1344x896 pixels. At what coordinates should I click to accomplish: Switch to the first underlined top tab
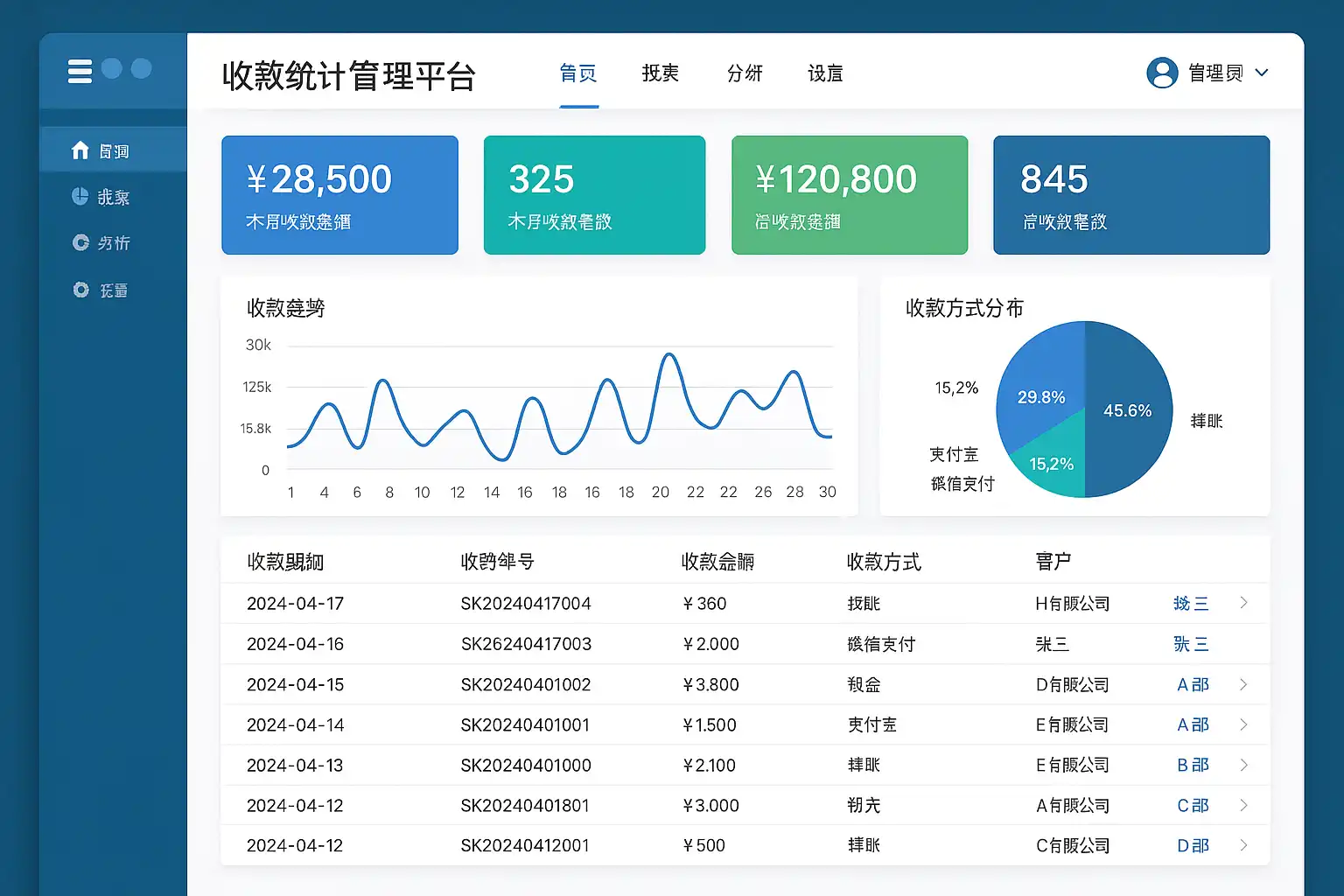[x=578, y=73]
